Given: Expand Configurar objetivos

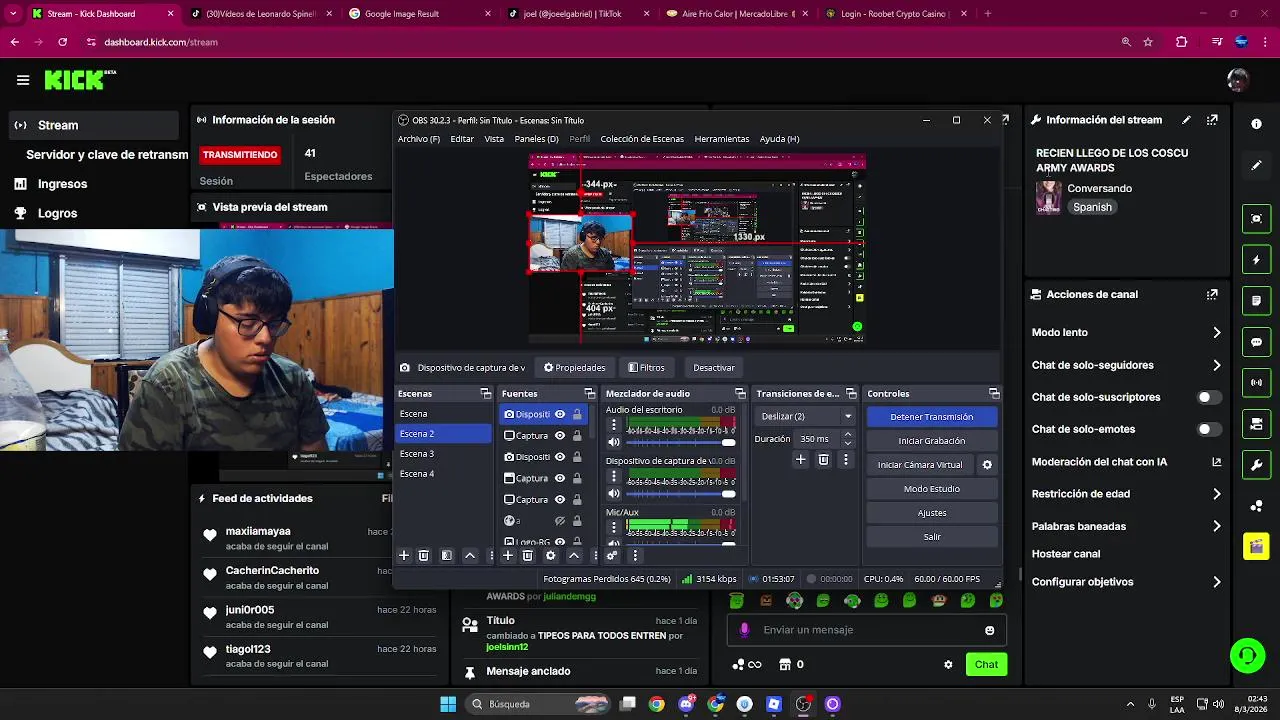Looking at the screenshot, I should coord(1217,582).
